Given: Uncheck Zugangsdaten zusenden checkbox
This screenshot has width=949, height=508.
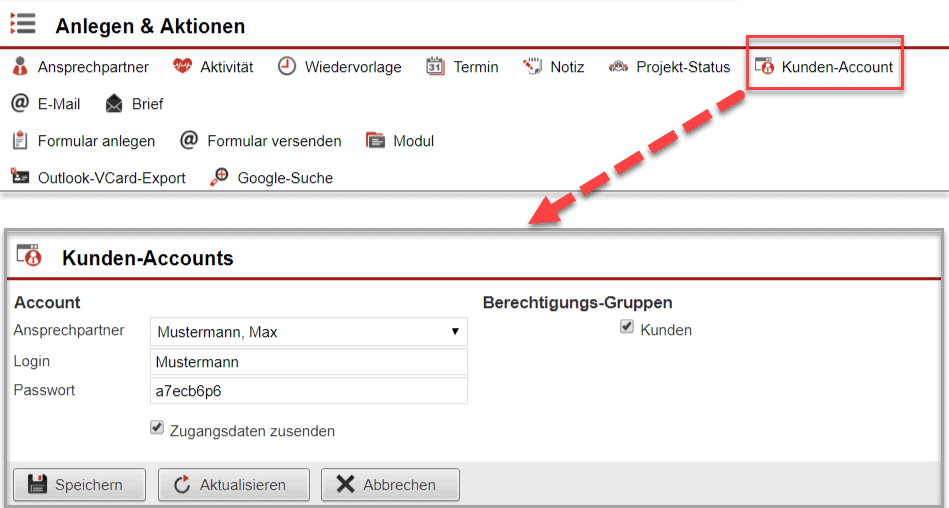Looking at the screenshot, I should [x=156, y=428].
